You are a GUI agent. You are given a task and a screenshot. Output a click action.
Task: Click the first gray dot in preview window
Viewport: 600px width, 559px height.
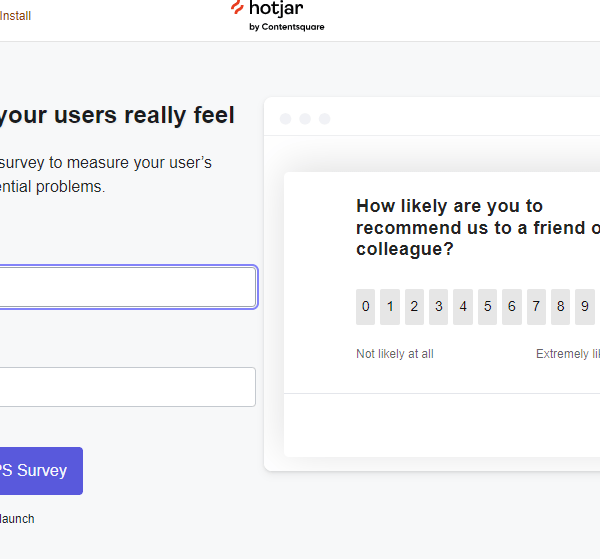pyautogui.click(x=285, y=119)
